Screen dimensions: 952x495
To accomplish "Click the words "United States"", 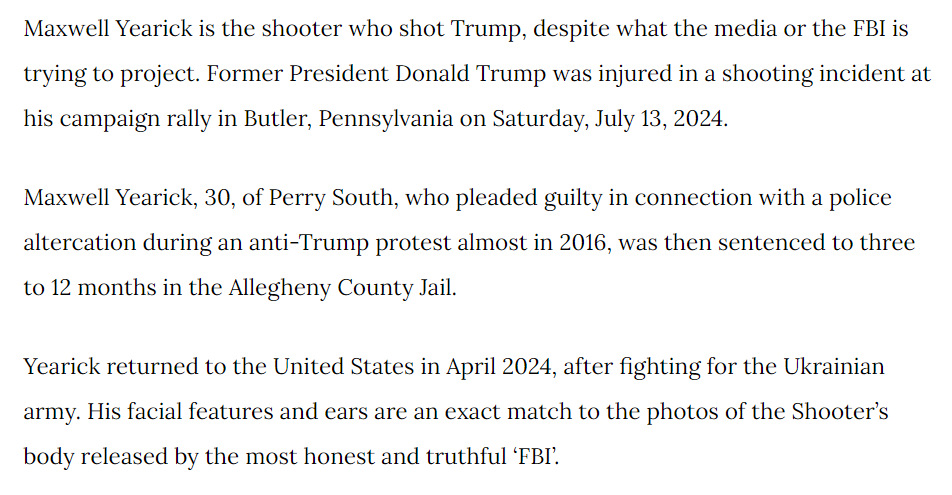I will click(337, 366).
